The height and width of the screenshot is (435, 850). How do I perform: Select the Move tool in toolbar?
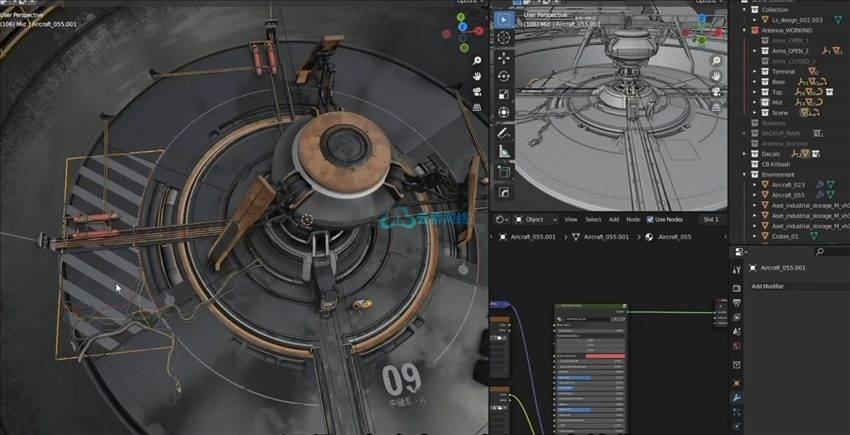[x=504, y=58]
